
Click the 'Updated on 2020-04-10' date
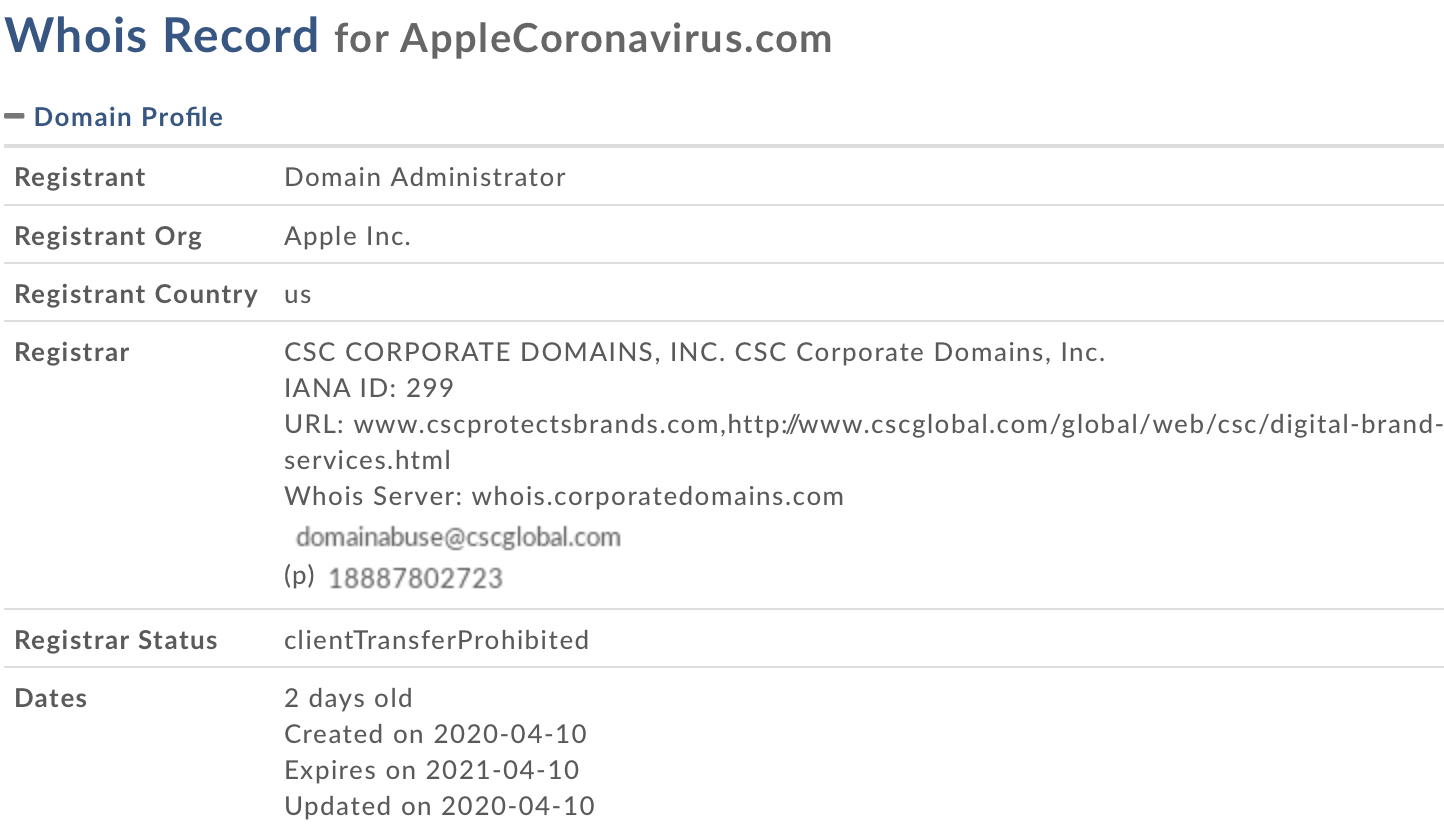439,806
